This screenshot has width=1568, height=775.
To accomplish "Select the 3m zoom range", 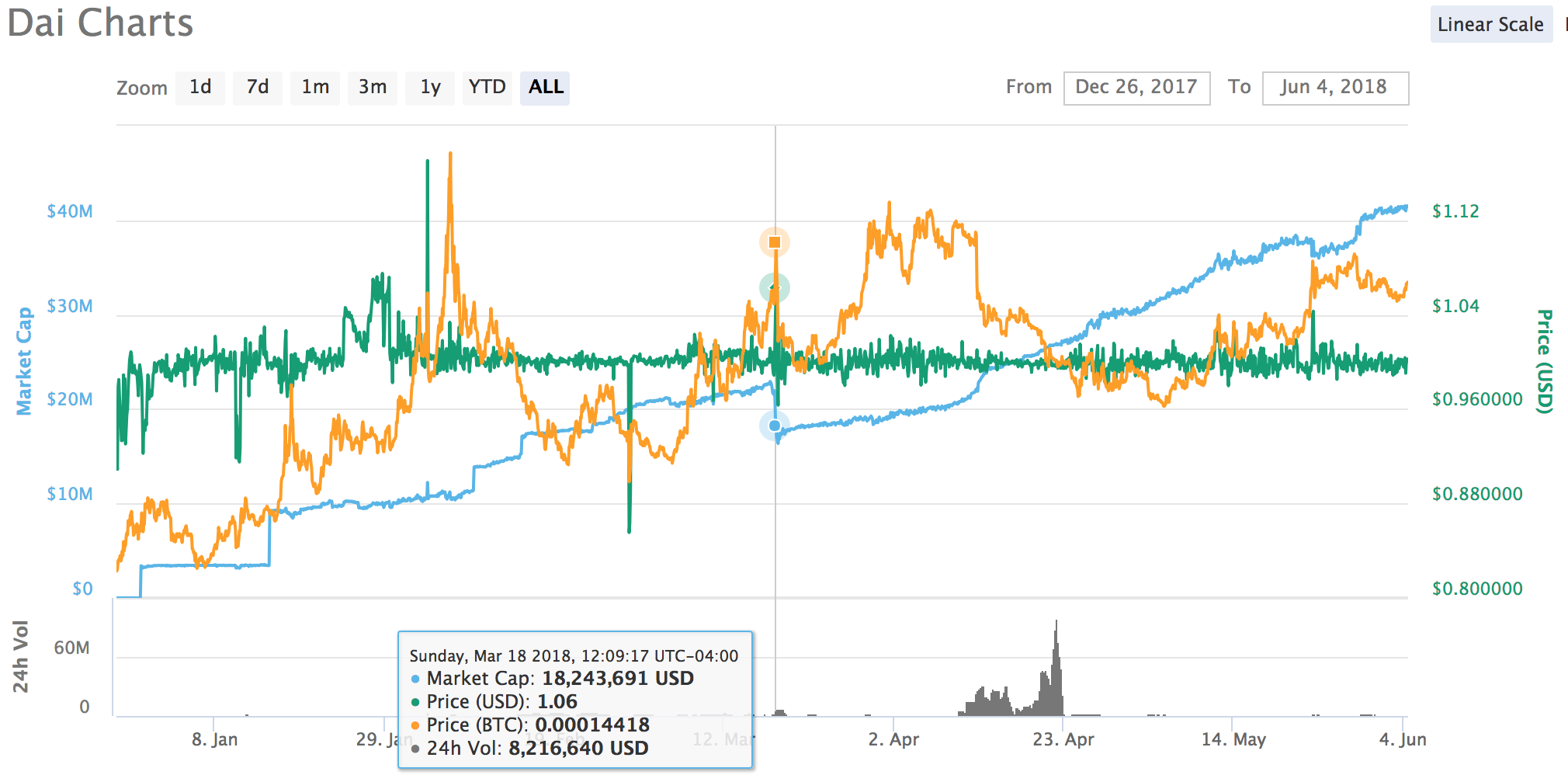I will [373, 88].
